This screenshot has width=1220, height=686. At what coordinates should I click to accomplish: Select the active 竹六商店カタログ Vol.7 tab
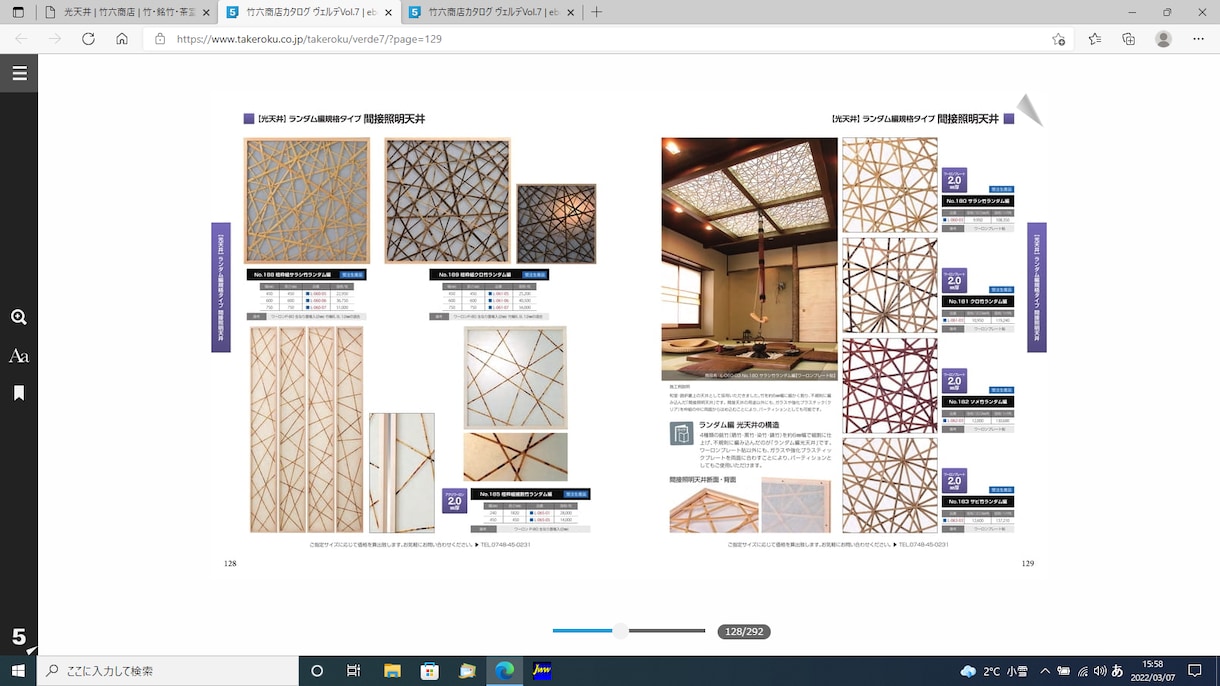tap(308, 12)
